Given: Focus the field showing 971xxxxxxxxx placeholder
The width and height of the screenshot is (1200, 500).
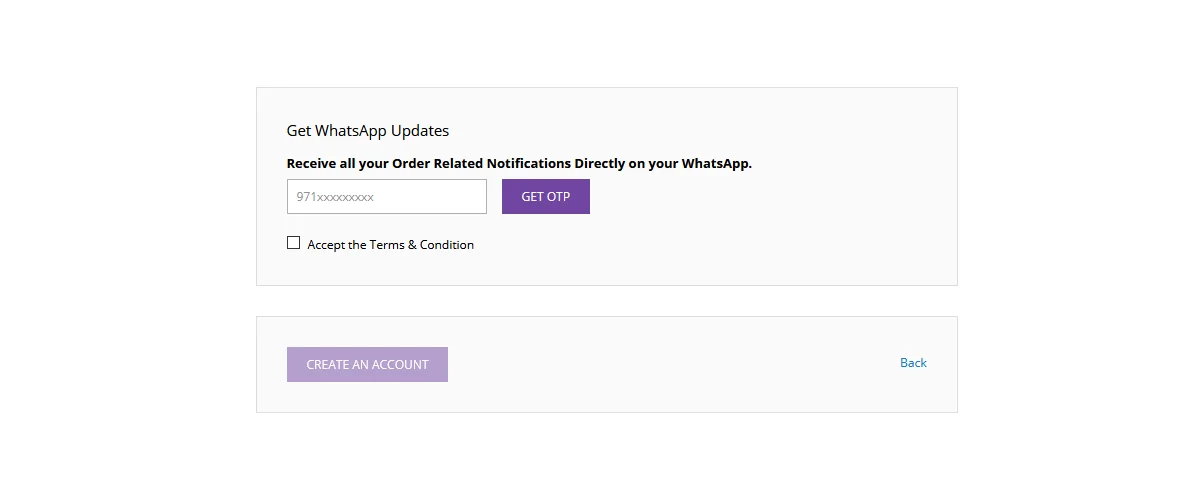Looking at the screenshot, I should (x=386, y=197).
